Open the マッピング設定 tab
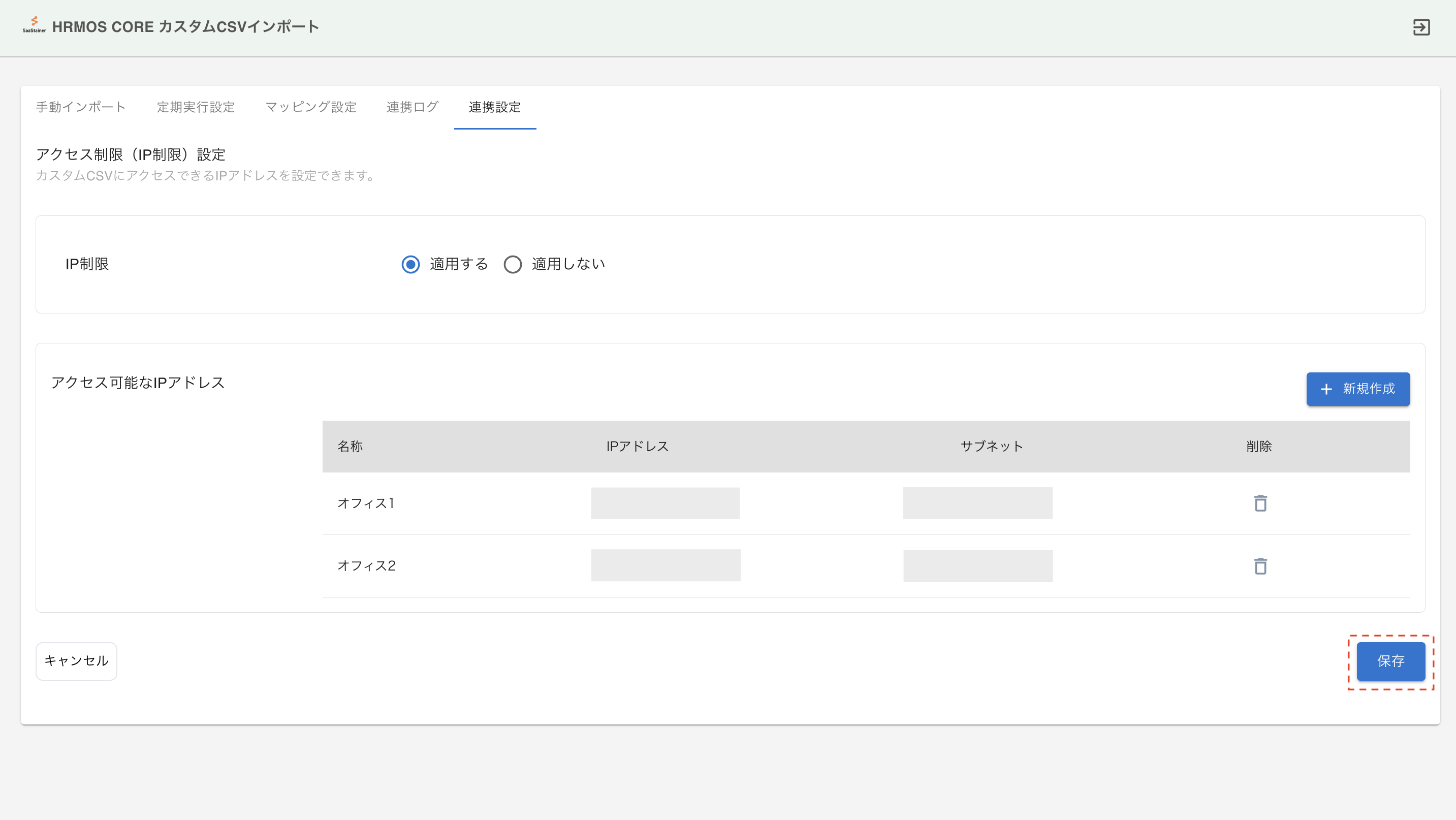 (310, 107)
